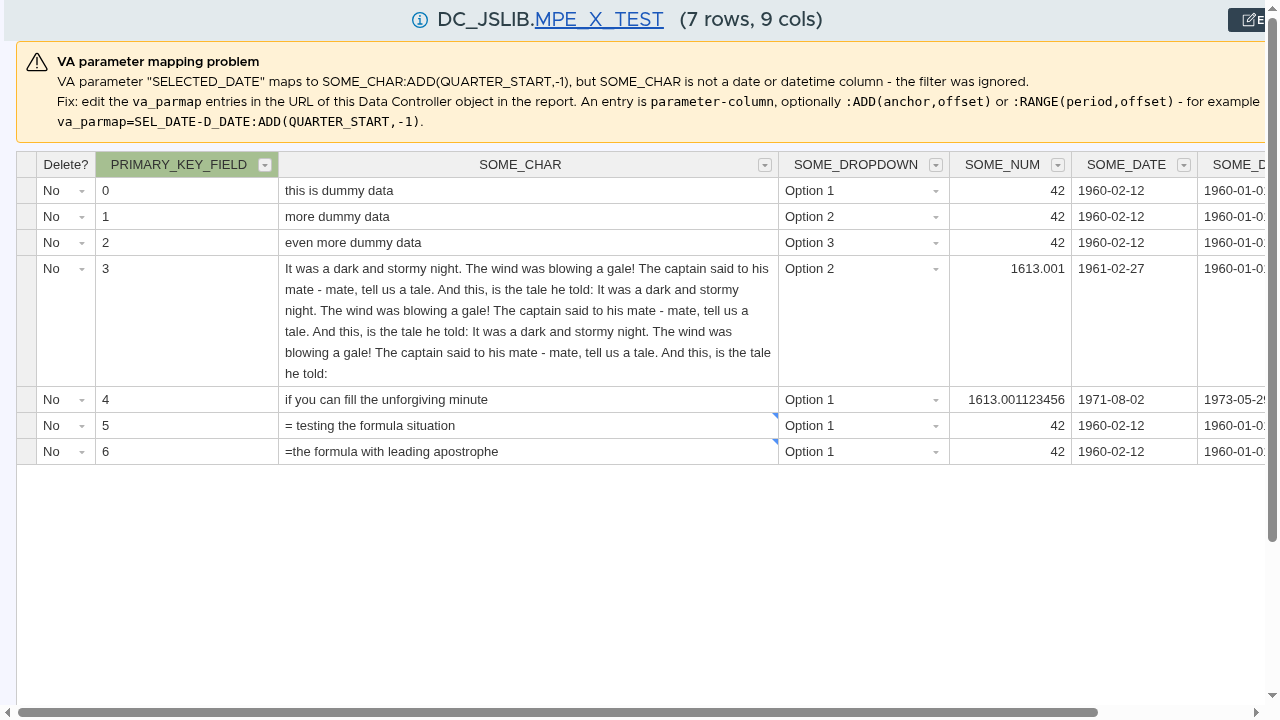1280x720 pixels.
Task: Click the info icon beside DC_JSLIB title
Action: tap(420, 20)
